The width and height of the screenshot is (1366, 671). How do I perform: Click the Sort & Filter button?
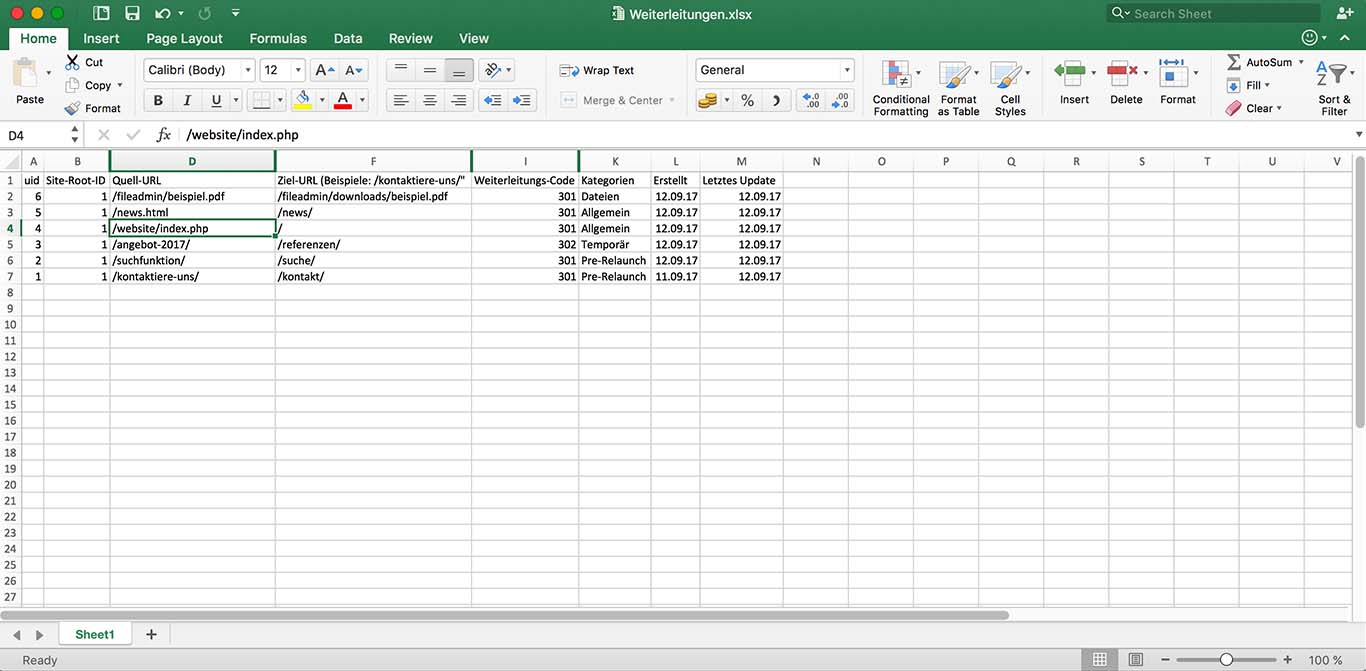point(1334,88)
